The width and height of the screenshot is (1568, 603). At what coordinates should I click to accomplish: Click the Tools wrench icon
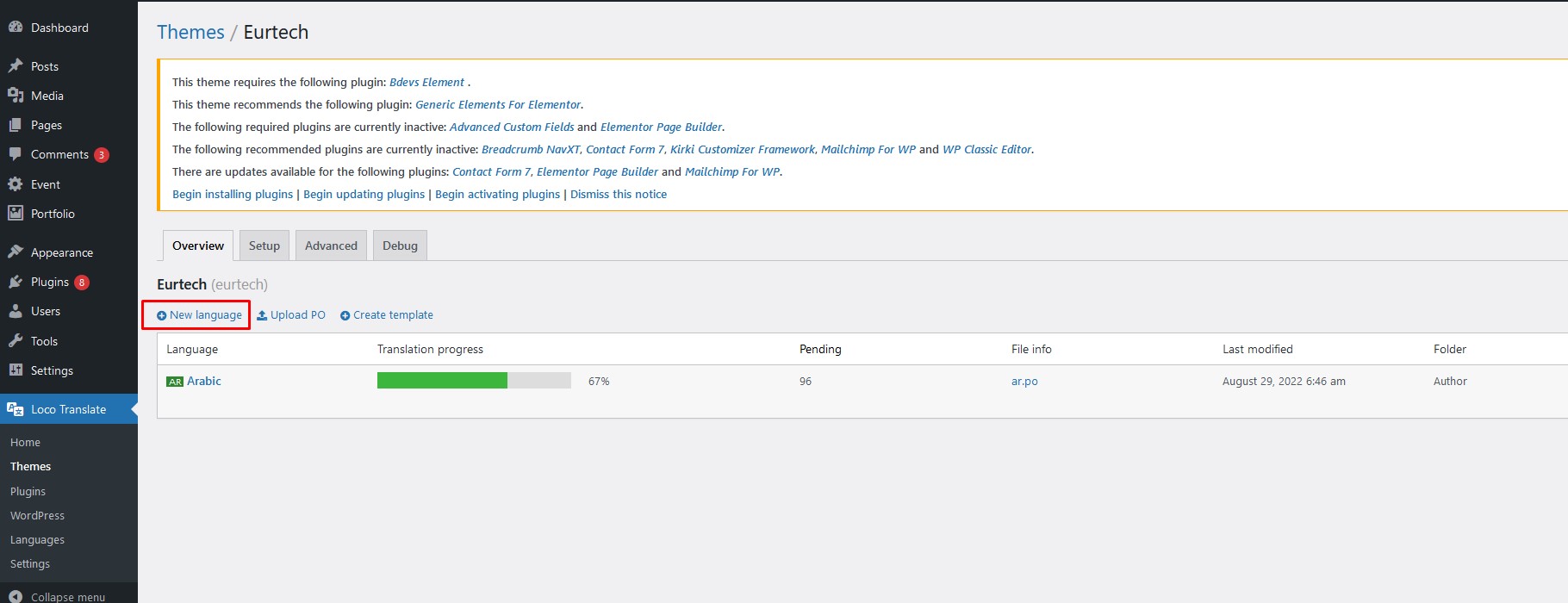click(16, 341)
